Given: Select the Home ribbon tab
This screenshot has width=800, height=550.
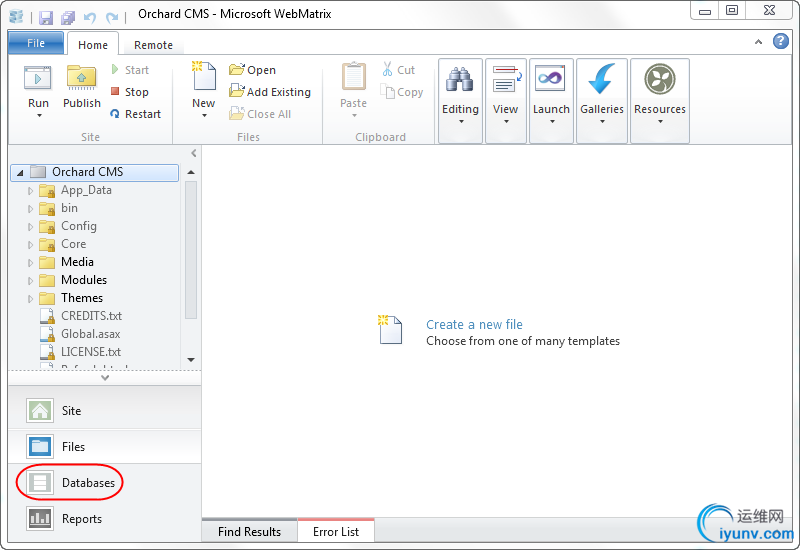Looking at the screenshot, I should pos(93,45).
